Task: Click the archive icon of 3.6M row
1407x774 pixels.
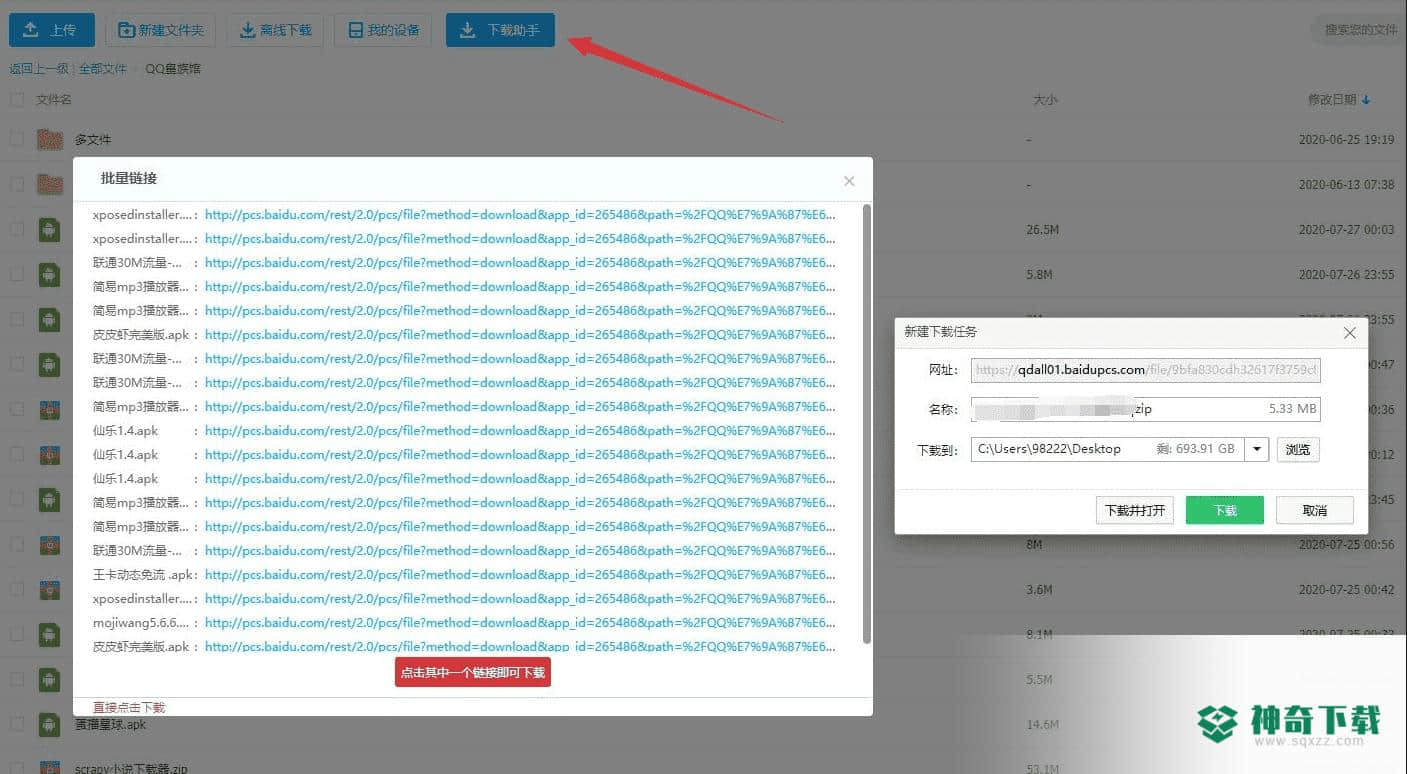Action: (x=49, y=590)
